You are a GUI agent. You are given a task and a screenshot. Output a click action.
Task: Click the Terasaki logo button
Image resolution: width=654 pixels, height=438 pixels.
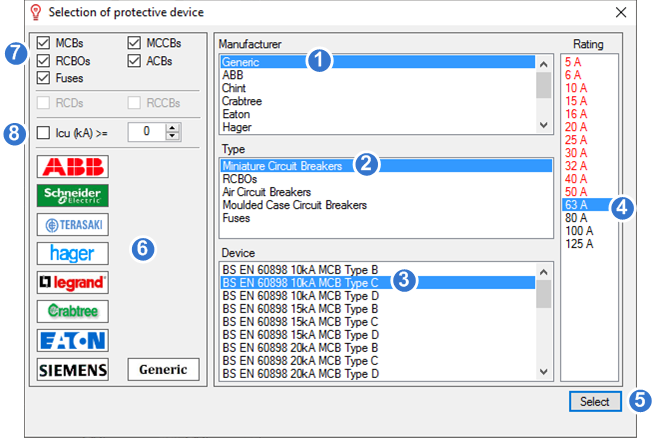click(73, 224)
